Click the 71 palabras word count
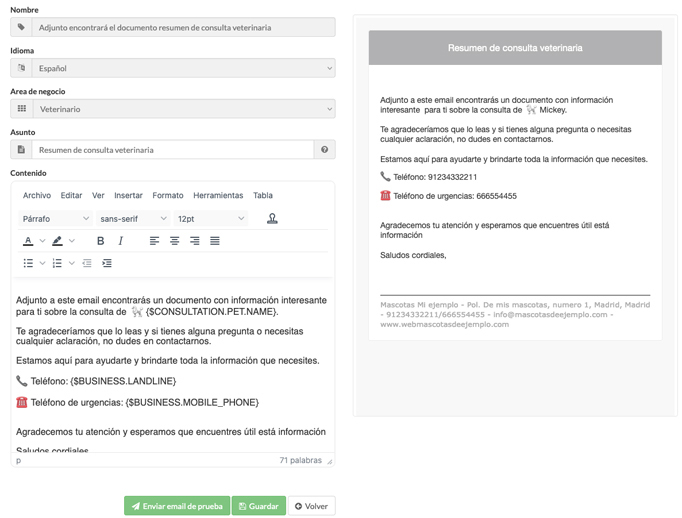 coord(301,460)
